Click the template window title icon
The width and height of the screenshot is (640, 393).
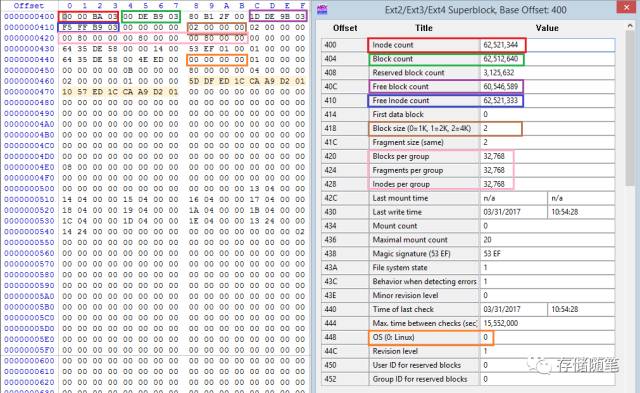pos(322,10)
